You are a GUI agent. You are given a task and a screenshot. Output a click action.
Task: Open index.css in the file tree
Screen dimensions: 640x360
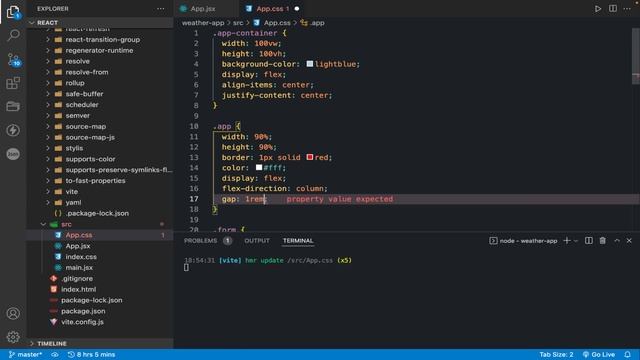coord(81,257)
